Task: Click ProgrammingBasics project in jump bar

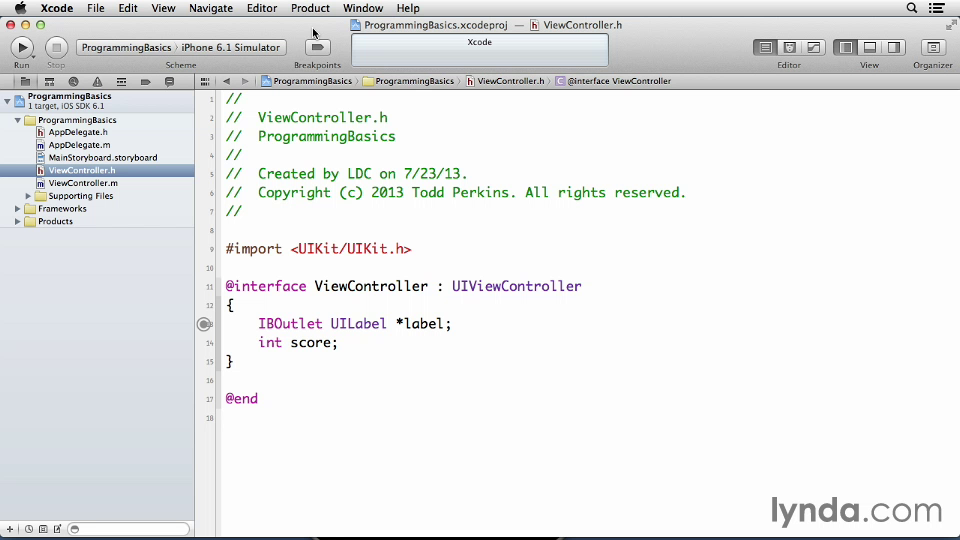Action: (307, 81)
